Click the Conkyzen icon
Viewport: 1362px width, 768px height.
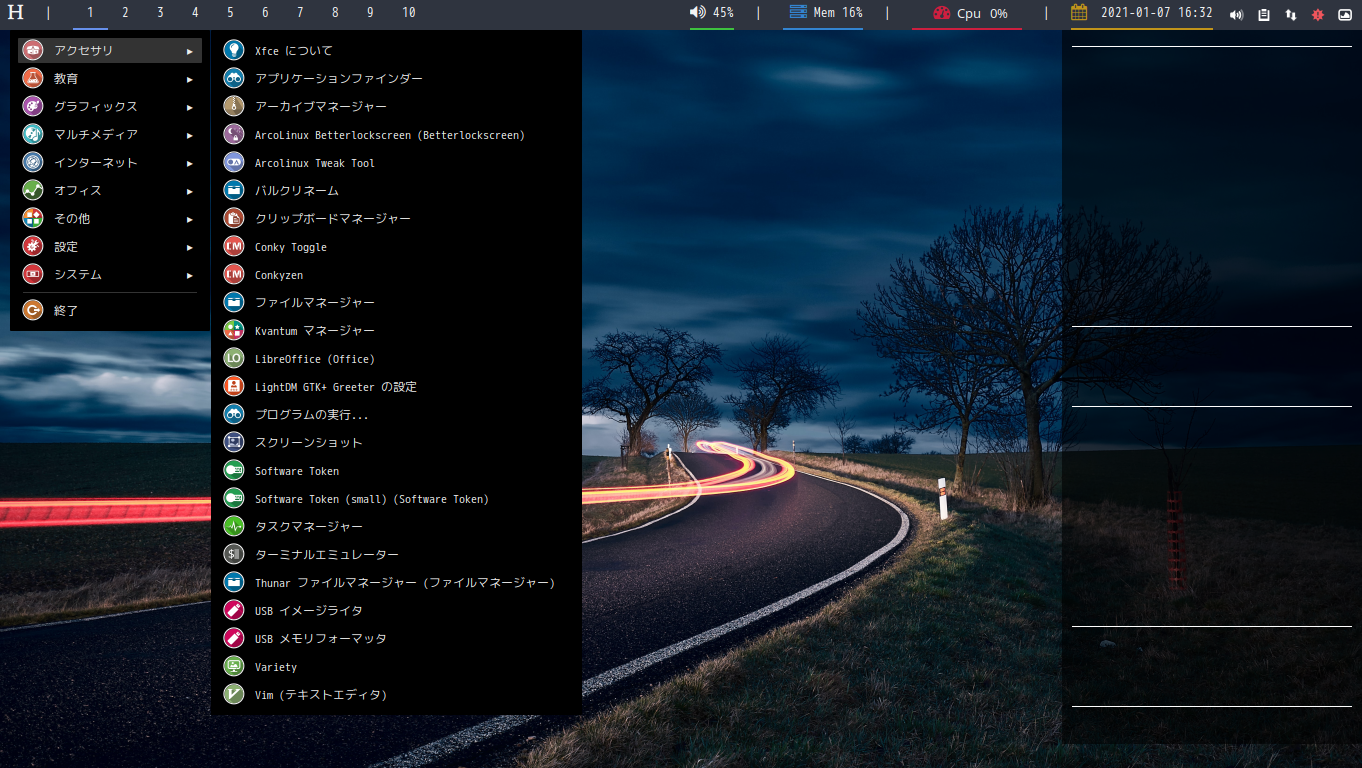tap(233, 274)
